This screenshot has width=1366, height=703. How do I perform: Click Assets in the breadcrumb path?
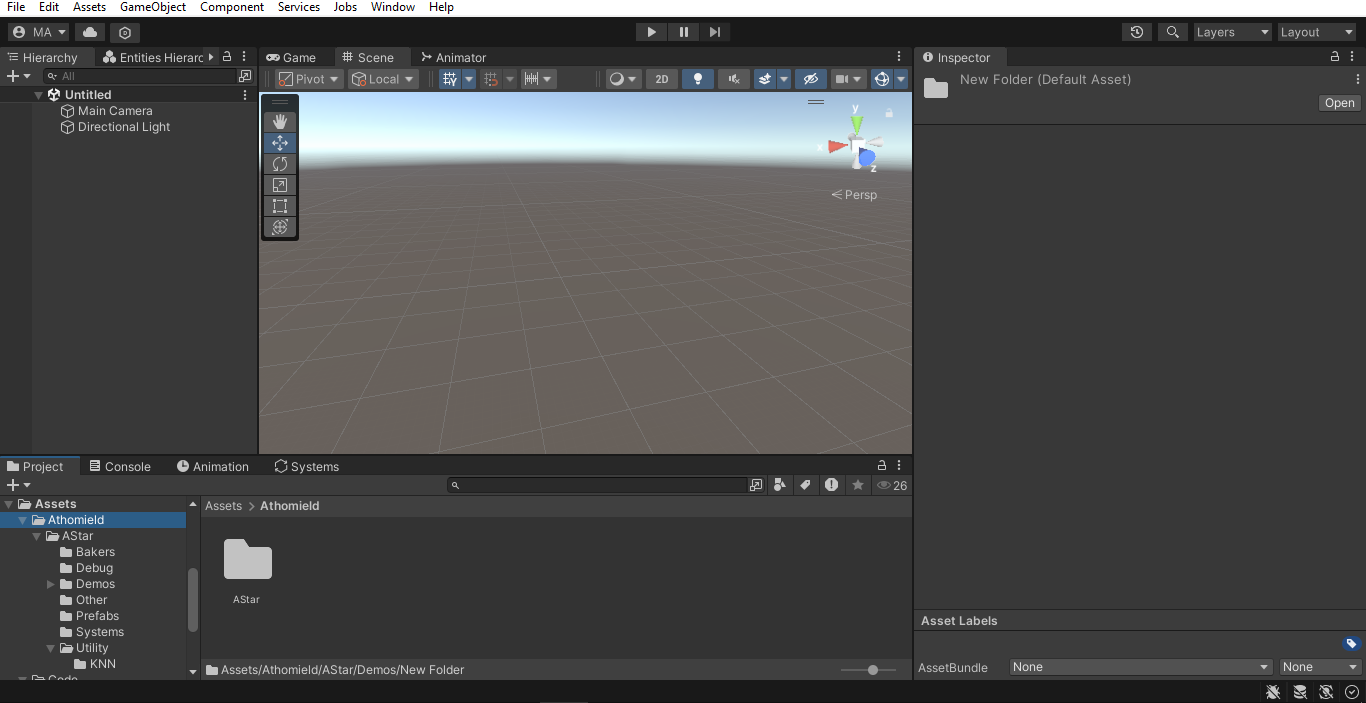pos(223,506)
